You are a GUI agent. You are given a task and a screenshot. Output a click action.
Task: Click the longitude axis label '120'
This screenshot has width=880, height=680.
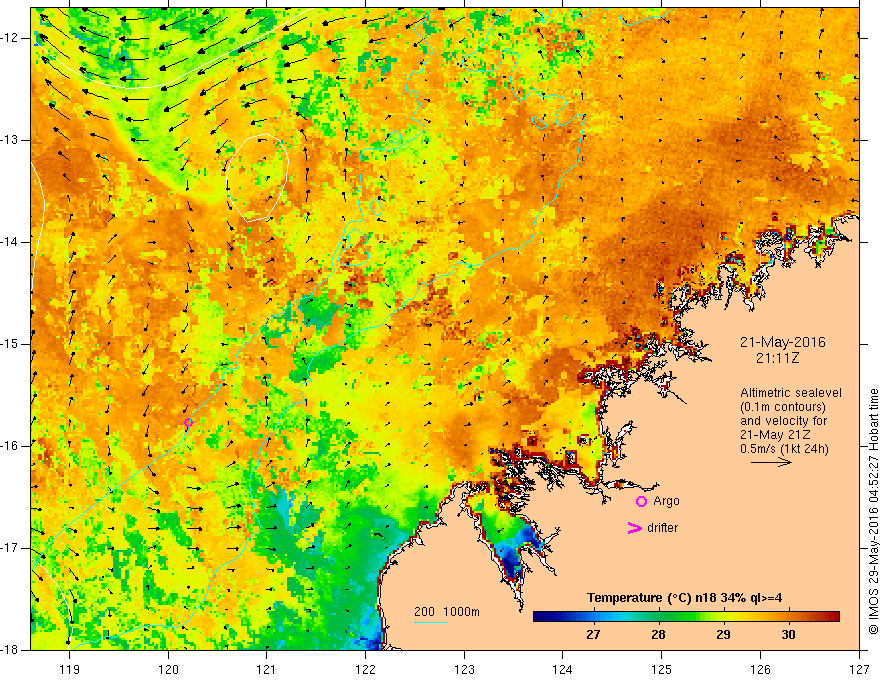168,669
